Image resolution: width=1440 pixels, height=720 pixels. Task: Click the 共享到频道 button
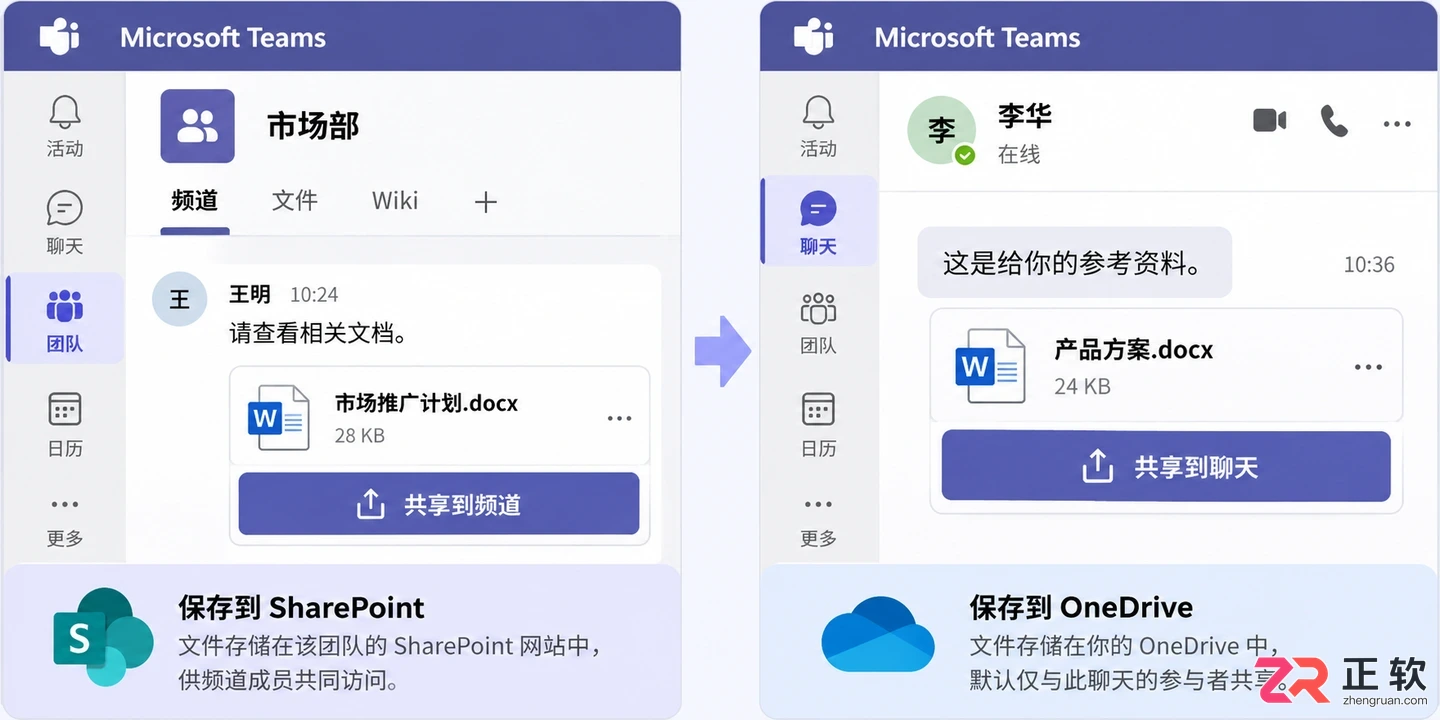point(439,504)
